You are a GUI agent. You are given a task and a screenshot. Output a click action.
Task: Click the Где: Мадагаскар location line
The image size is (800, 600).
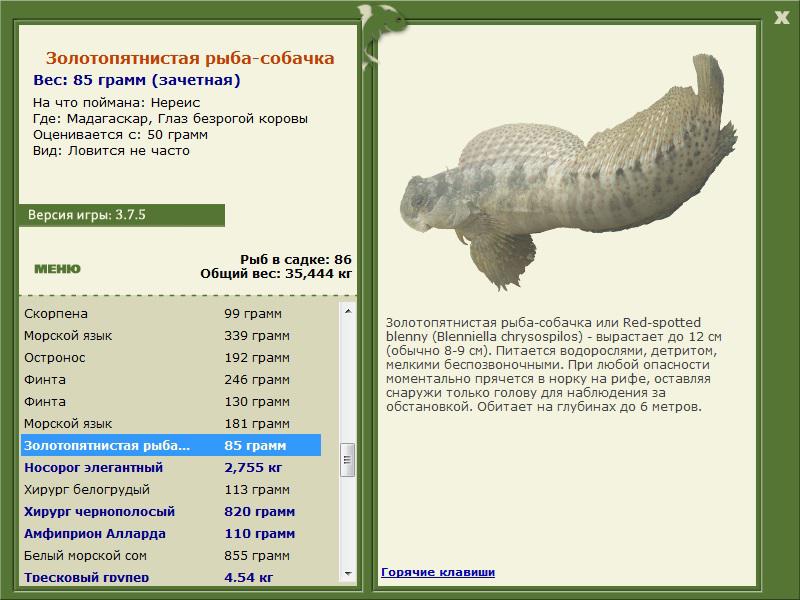[x=170, y=118]
